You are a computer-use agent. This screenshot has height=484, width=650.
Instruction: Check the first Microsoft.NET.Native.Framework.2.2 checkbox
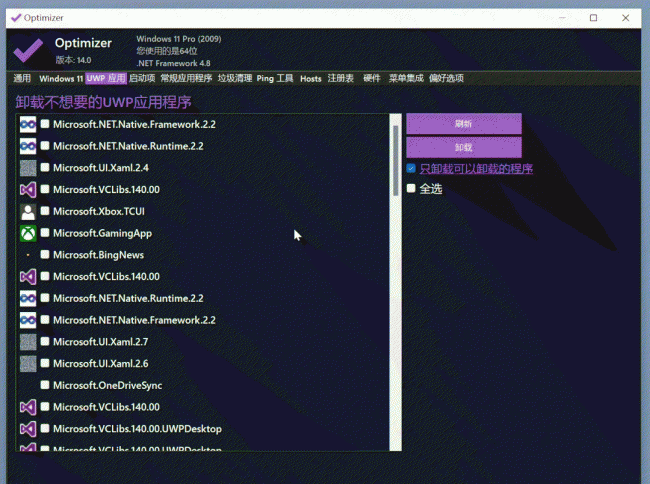(x=45, y=124)
